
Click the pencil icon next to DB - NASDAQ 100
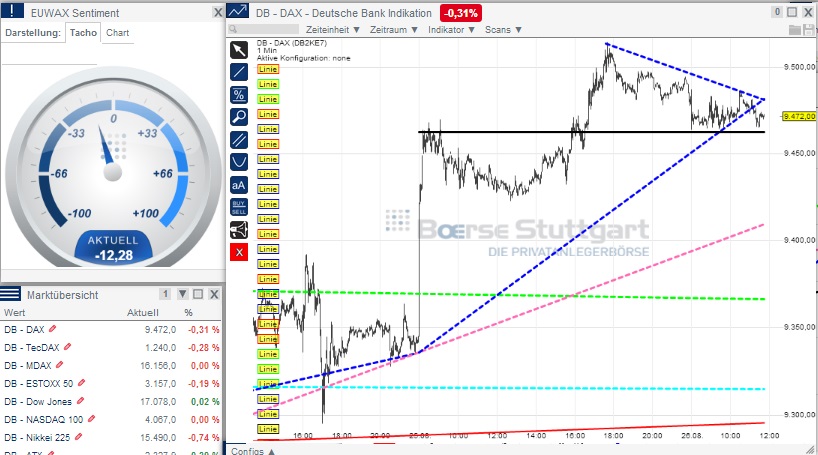(91, 418)
